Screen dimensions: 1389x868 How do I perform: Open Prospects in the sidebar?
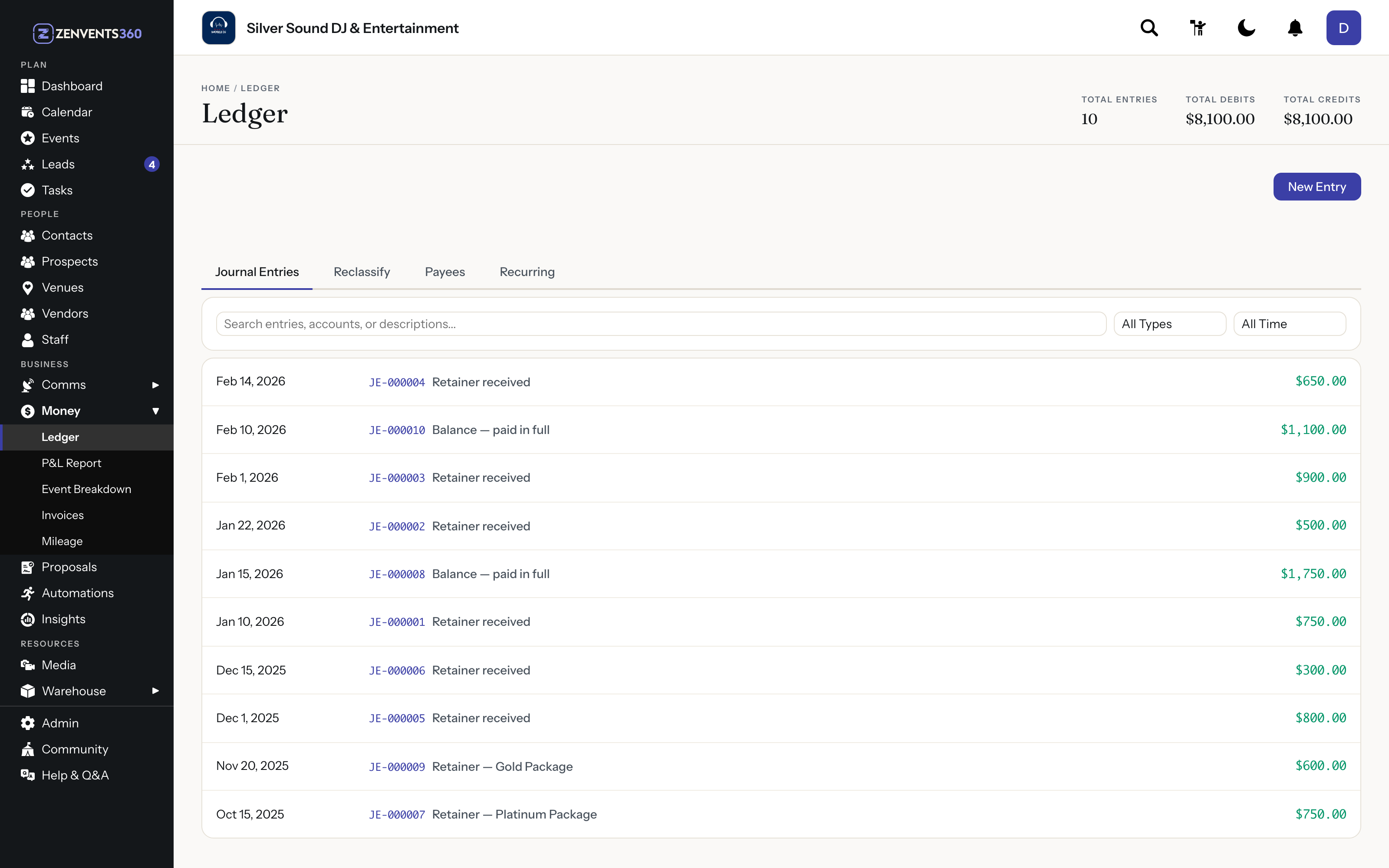point(87,261)
